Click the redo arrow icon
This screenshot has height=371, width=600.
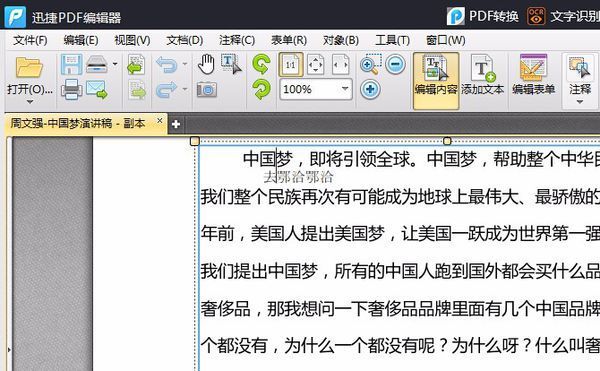tap(167, 90)
